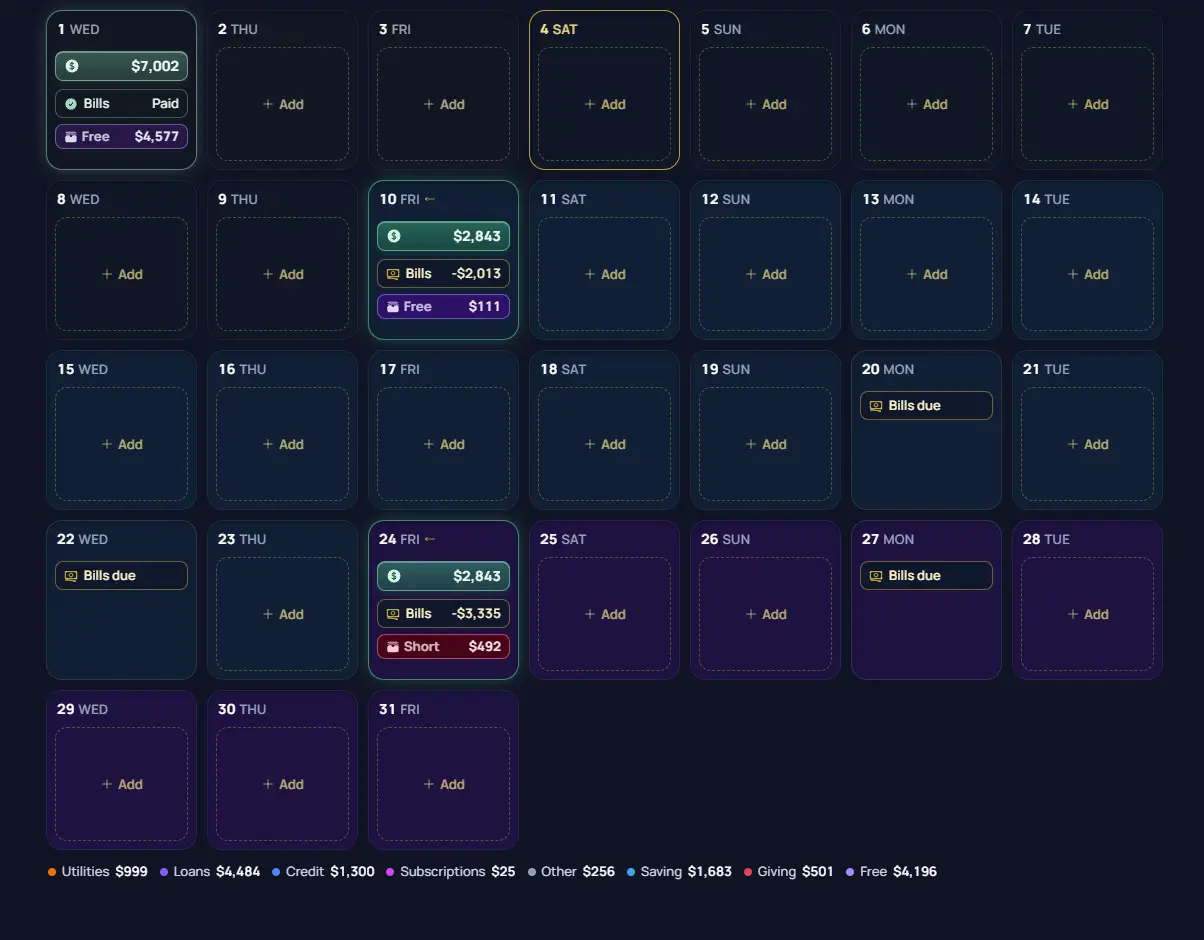Select the Bills -$3,335 row on day 24
The width and height of the screenshot is (1204, 940).
point(443,613)
